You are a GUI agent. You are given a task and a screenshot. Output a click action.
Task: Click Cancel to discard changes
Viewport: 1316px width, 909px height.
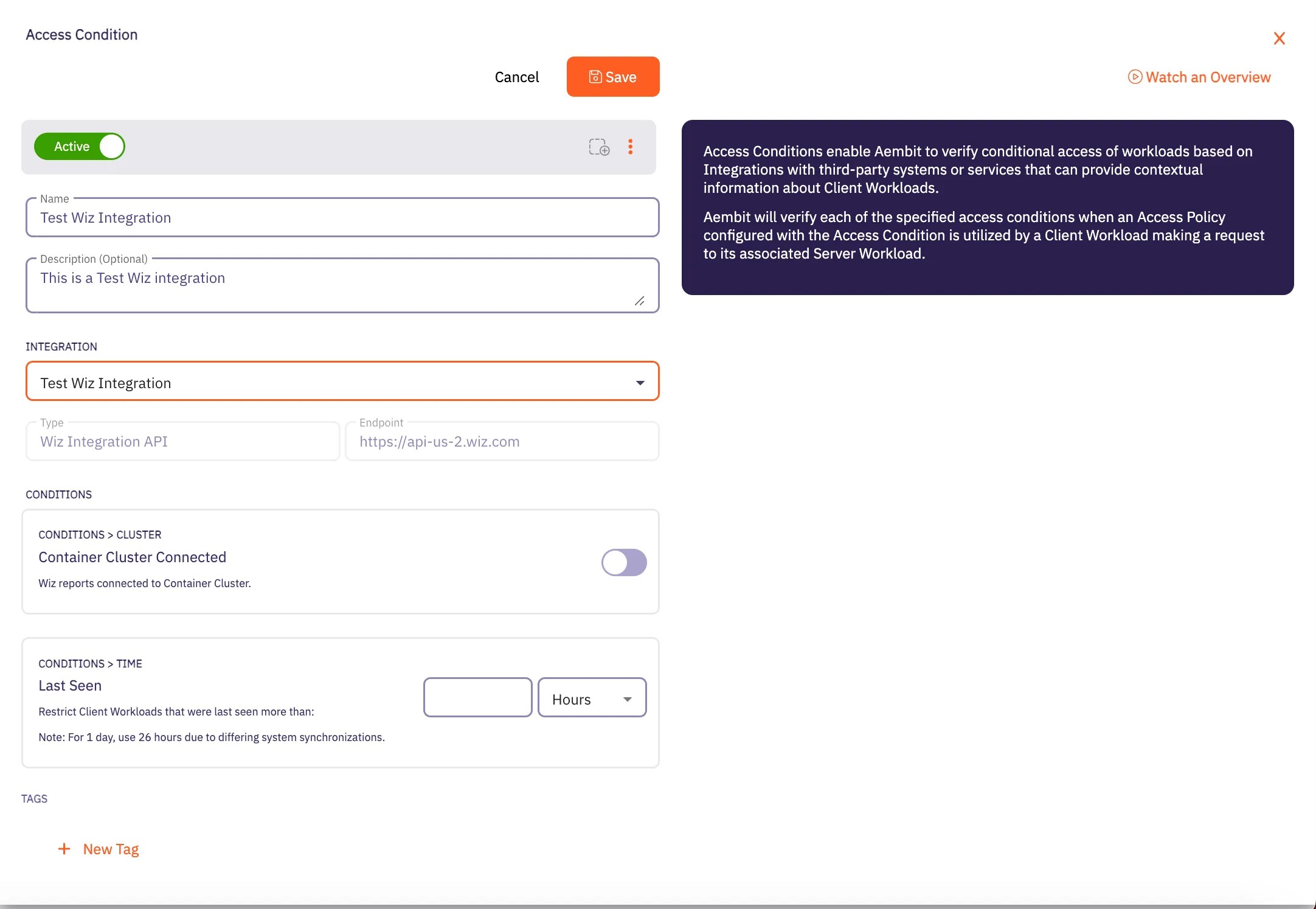516,77
